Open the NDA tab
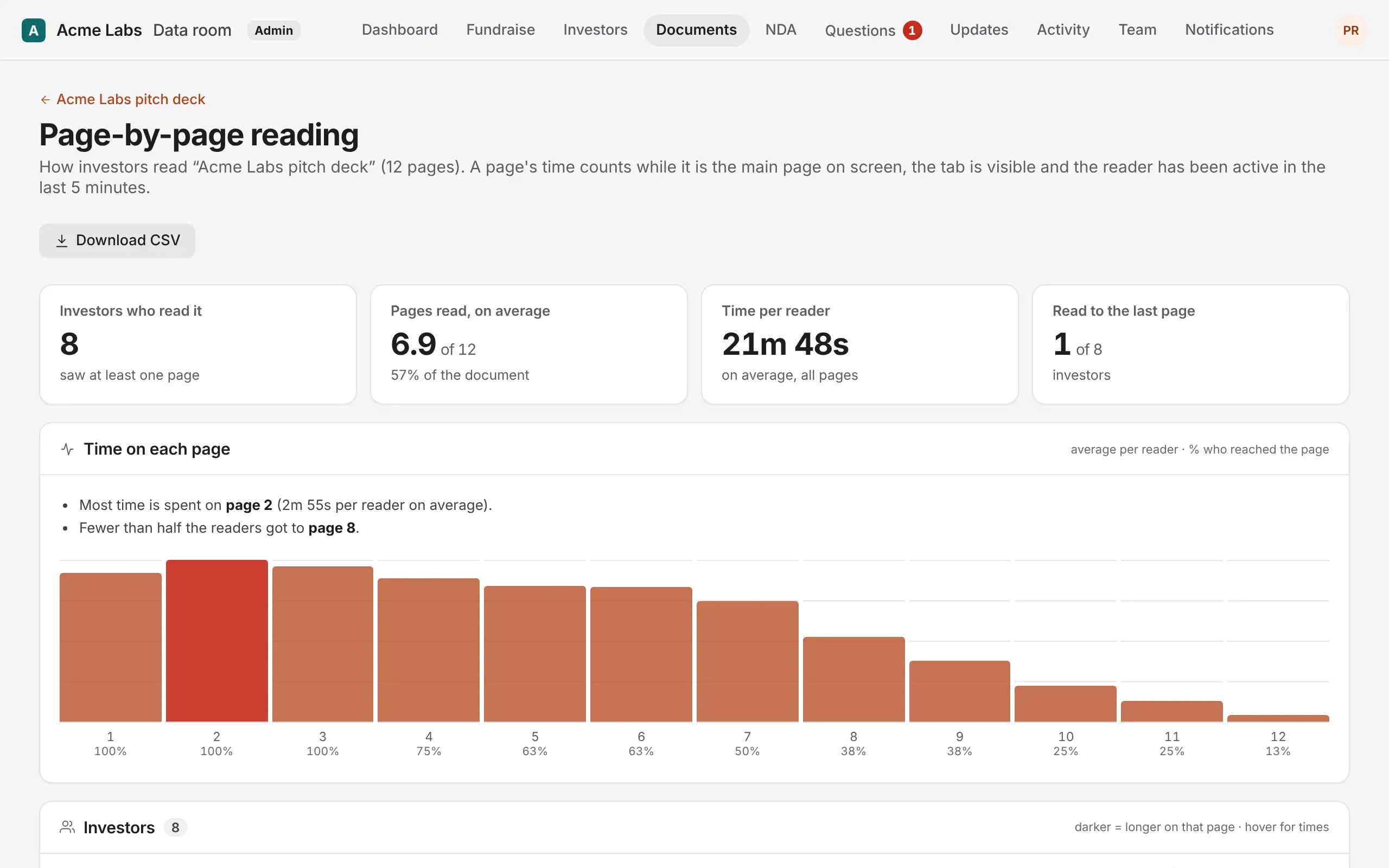 click(781, 30)
